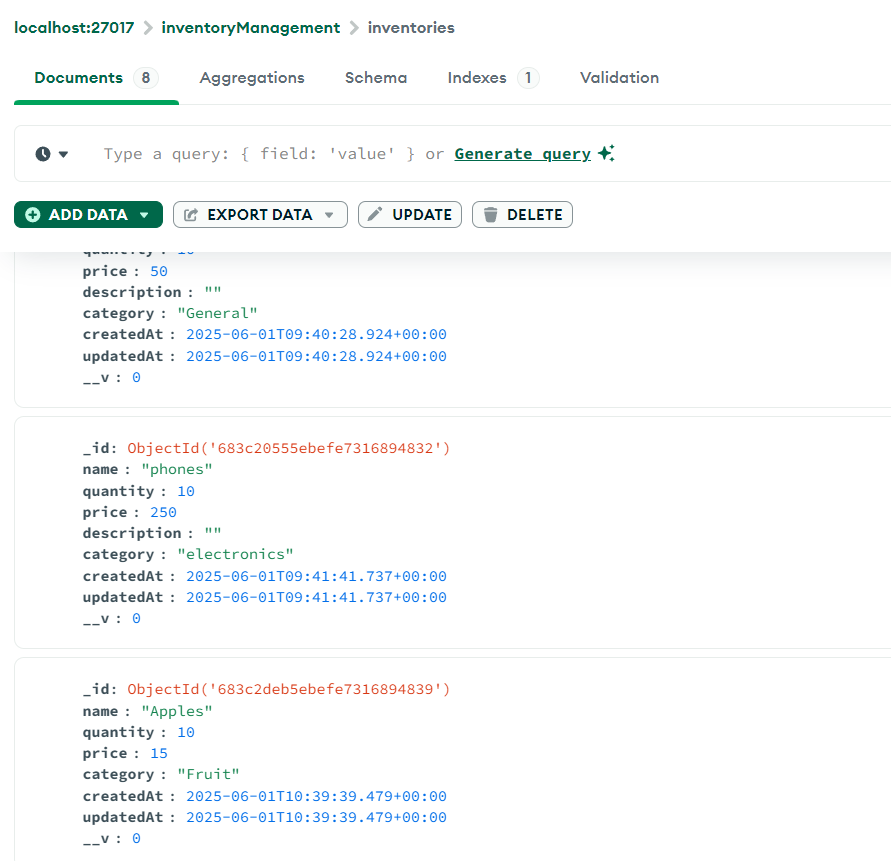
Task: Click the sparkle icon beside Generate query
Action: 606,154
